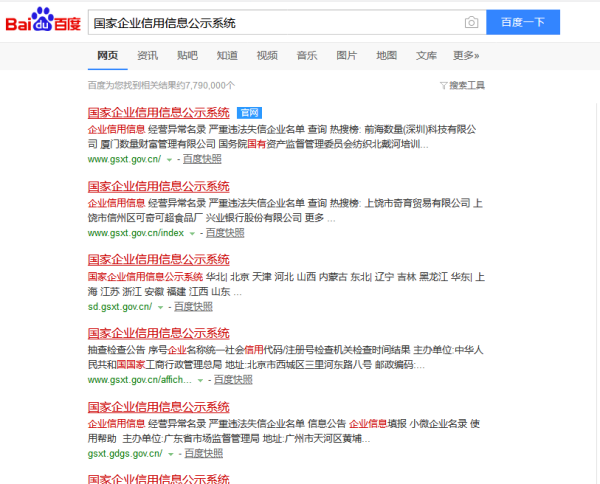
Task: Open the 地图 tab
Action: (x=386, y=55)
